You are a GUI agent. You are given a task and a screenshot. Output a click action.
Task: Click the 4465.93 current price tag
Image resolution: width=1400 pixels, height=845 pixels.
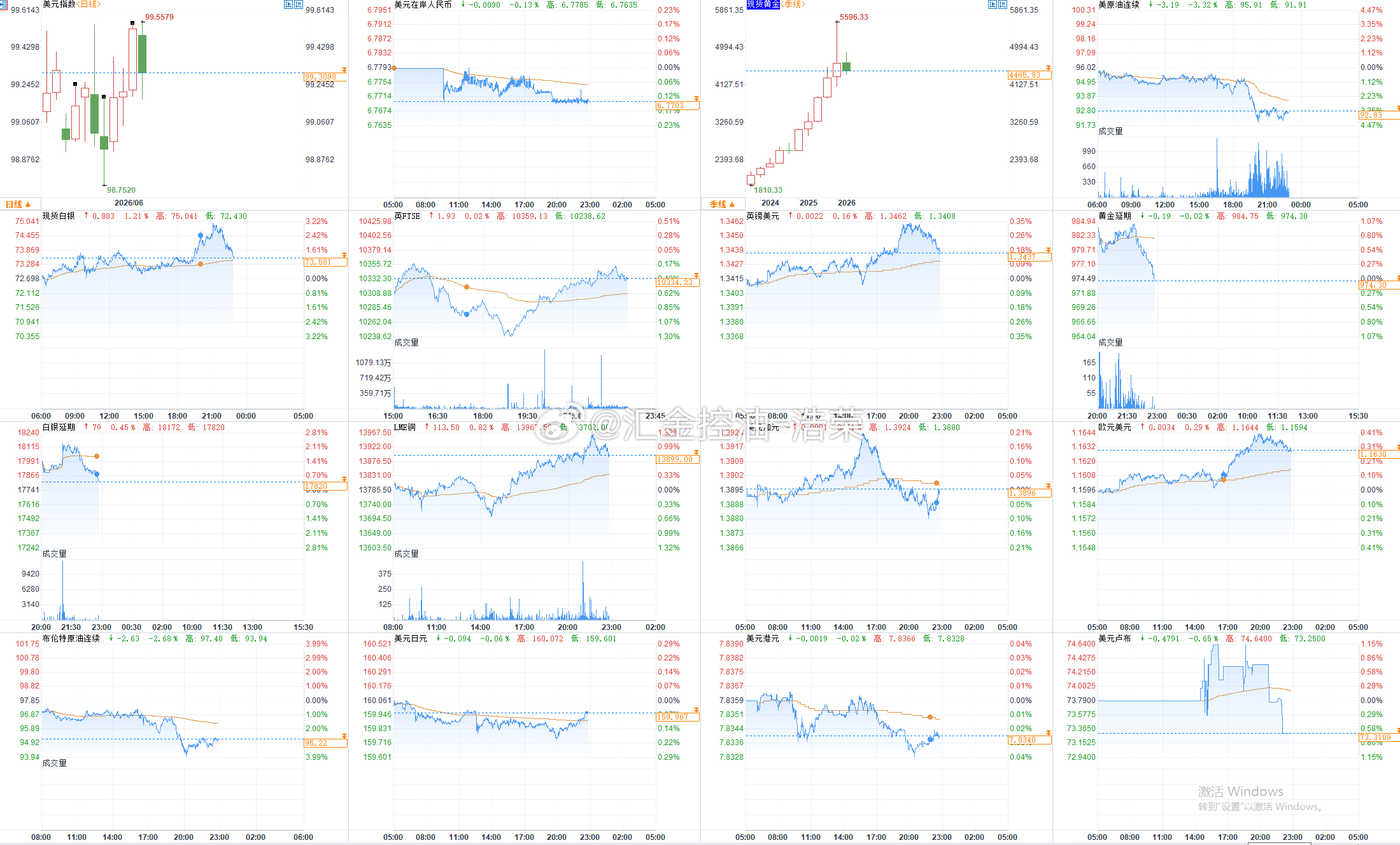click(x=1029, y=75)
